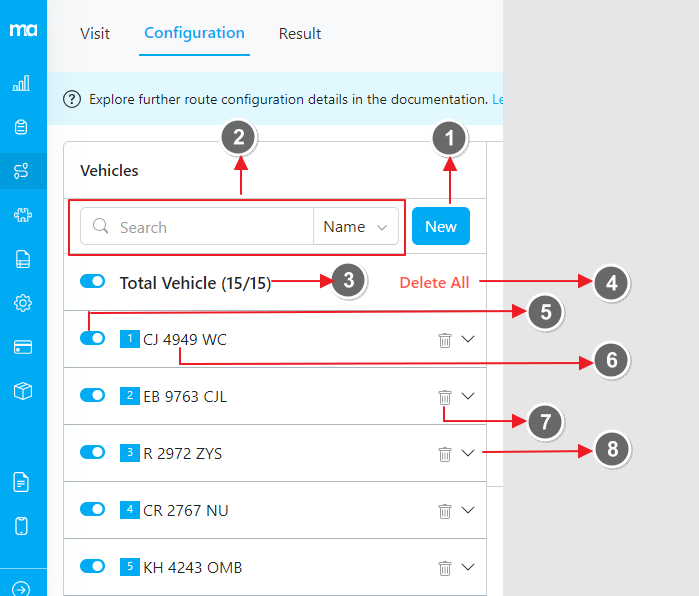Delete vehicle EB 9763 CJL with trash icon

tap(445, 397)
